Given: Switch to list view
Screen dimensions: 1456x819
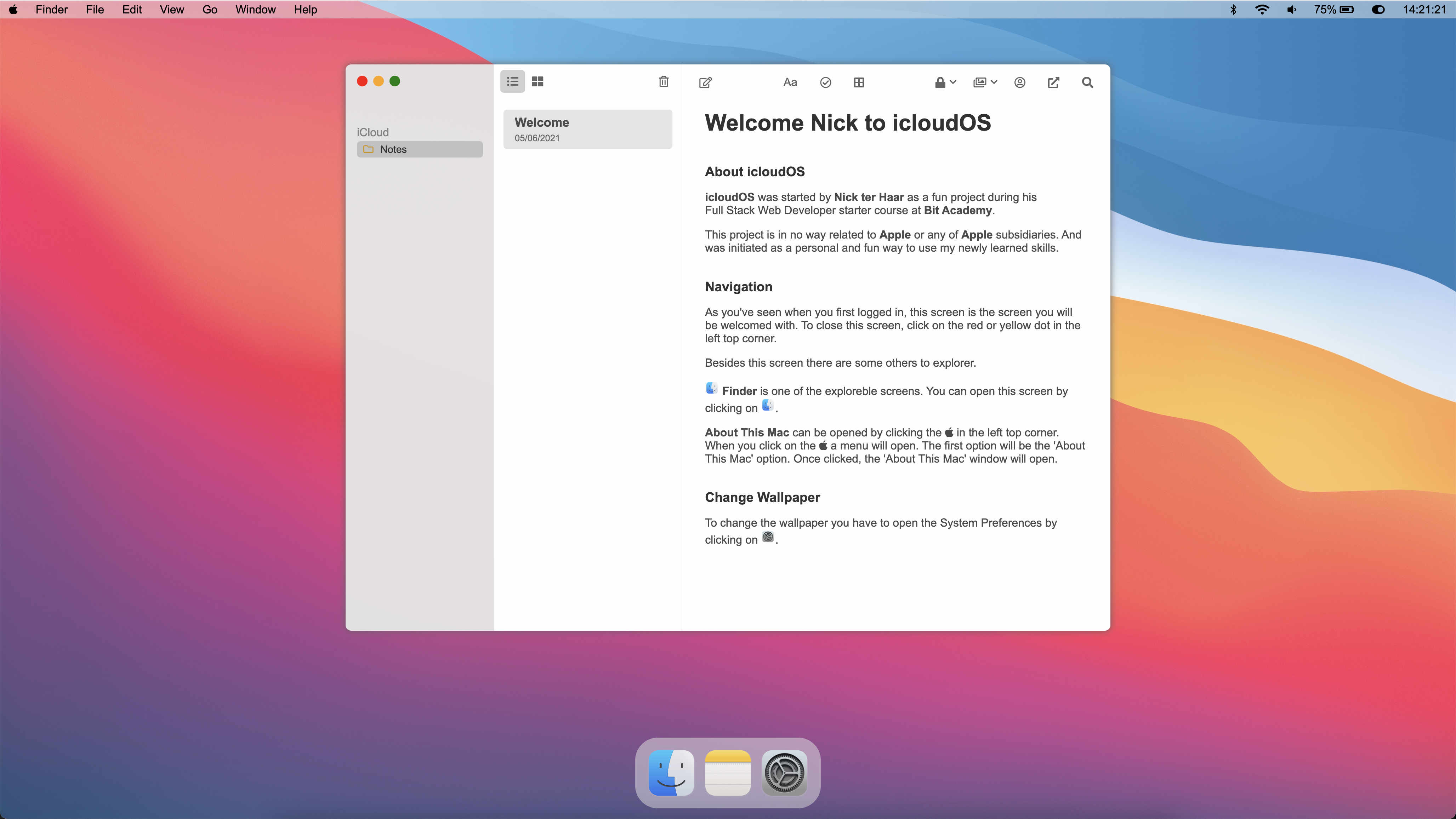Looking at the screenshot, I should coord(512,82).
